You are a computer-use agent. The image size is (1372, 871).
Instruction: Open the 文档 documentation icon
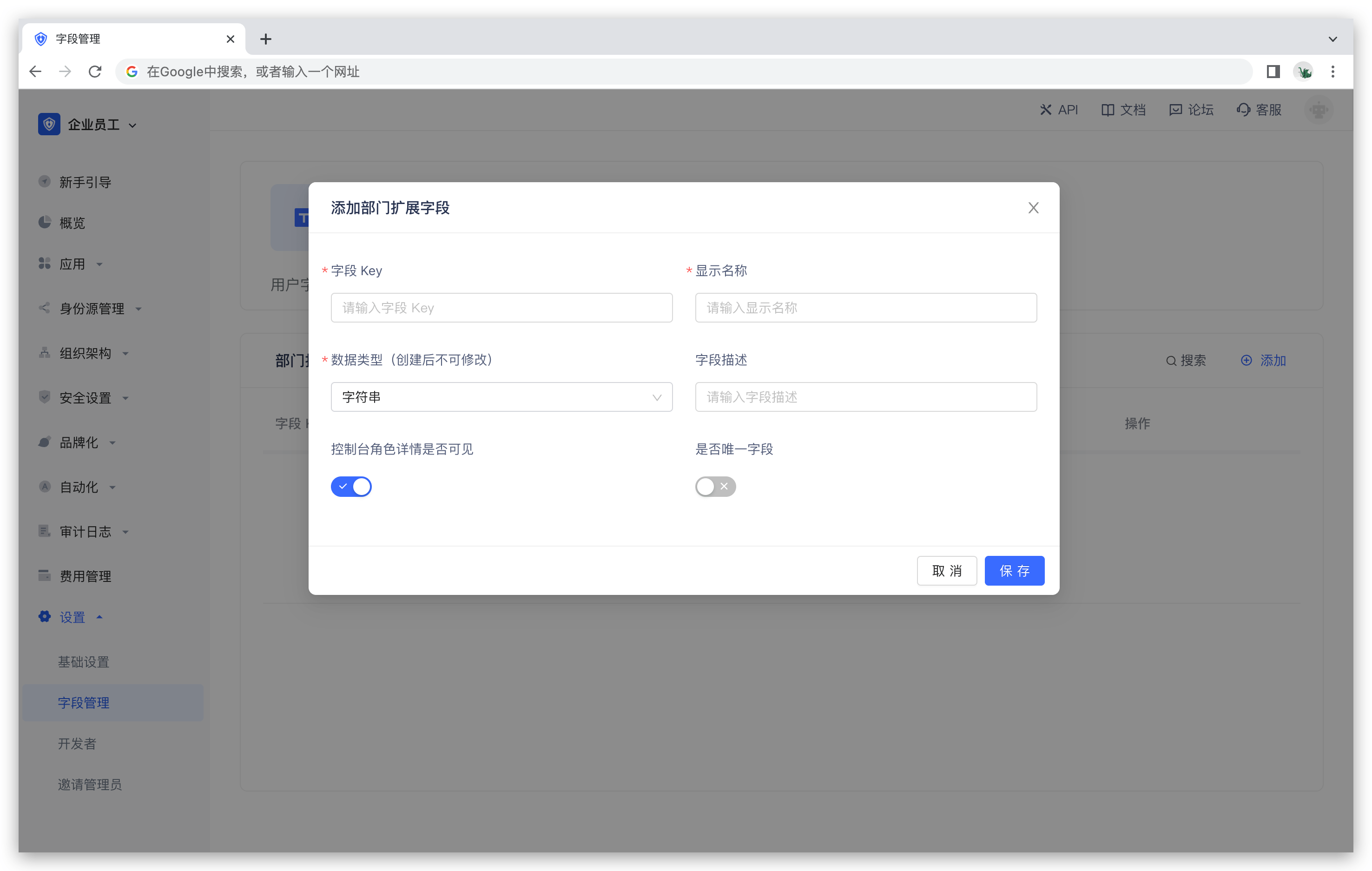click(1107, 109)
